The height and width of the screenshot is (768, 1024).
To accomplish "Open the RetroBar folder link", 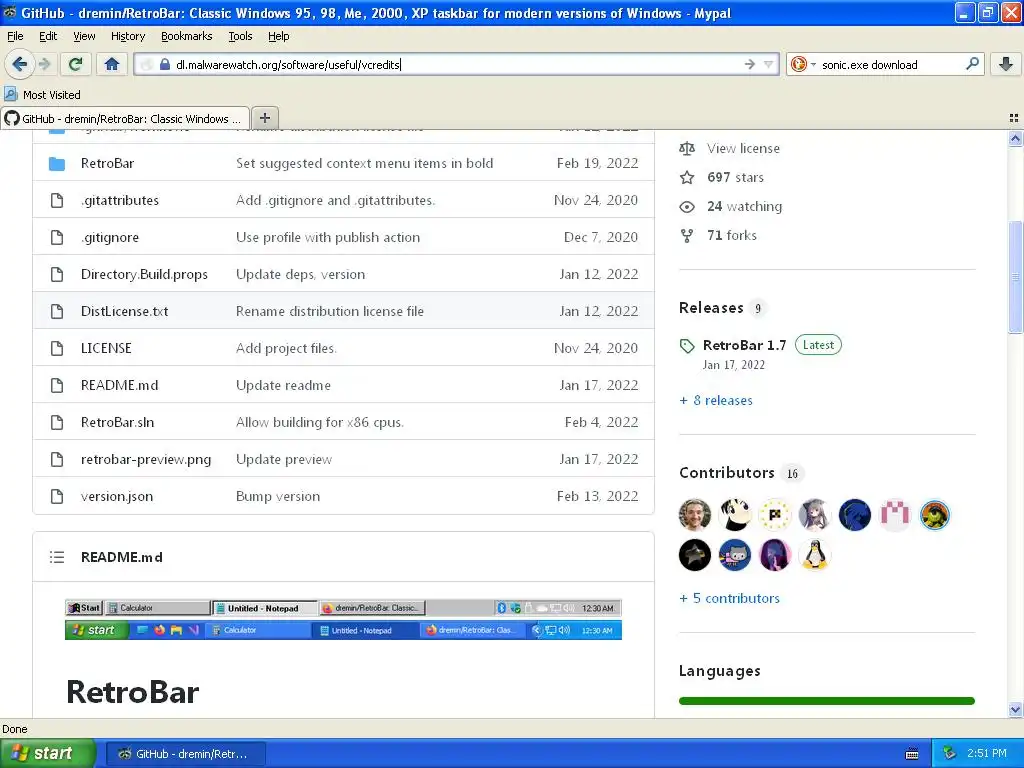I will click(x=107, y=163).
